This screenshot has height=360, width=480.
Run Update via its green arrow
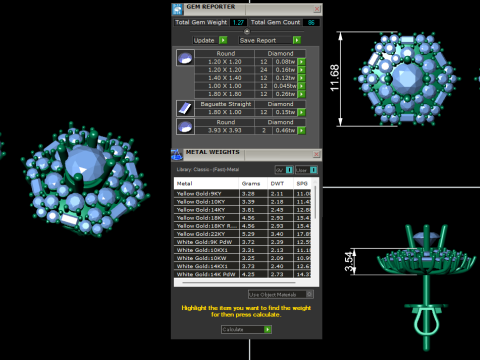click(223, 40)
